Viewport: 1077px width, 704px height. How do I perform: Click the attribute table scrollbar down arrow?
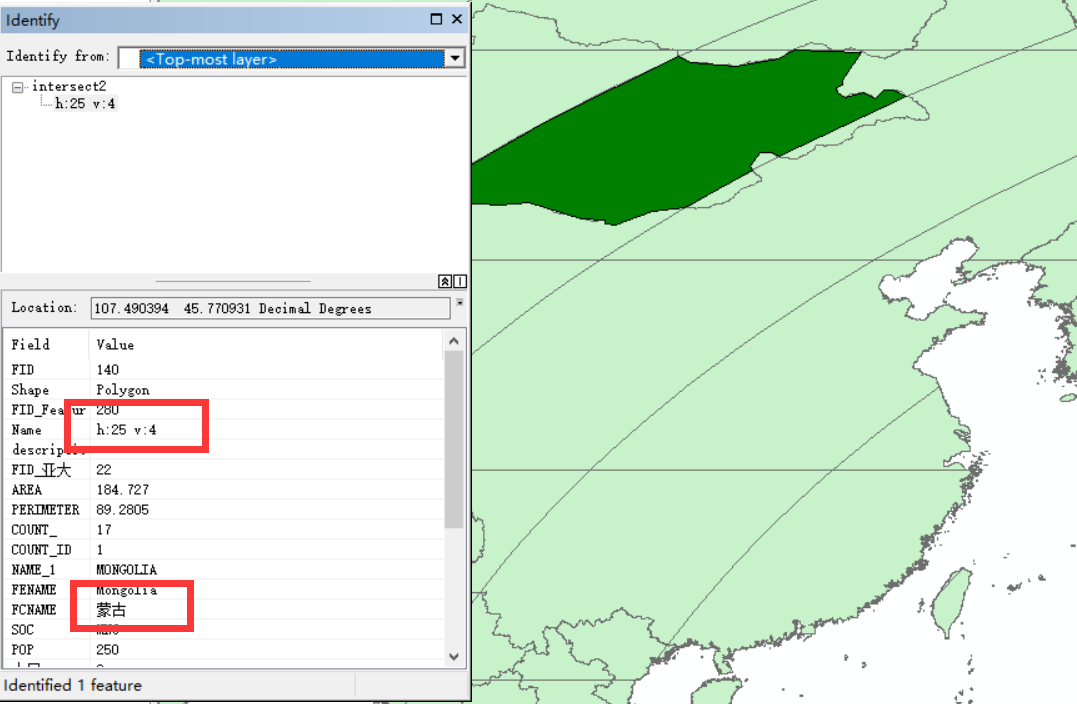point(454,657)
